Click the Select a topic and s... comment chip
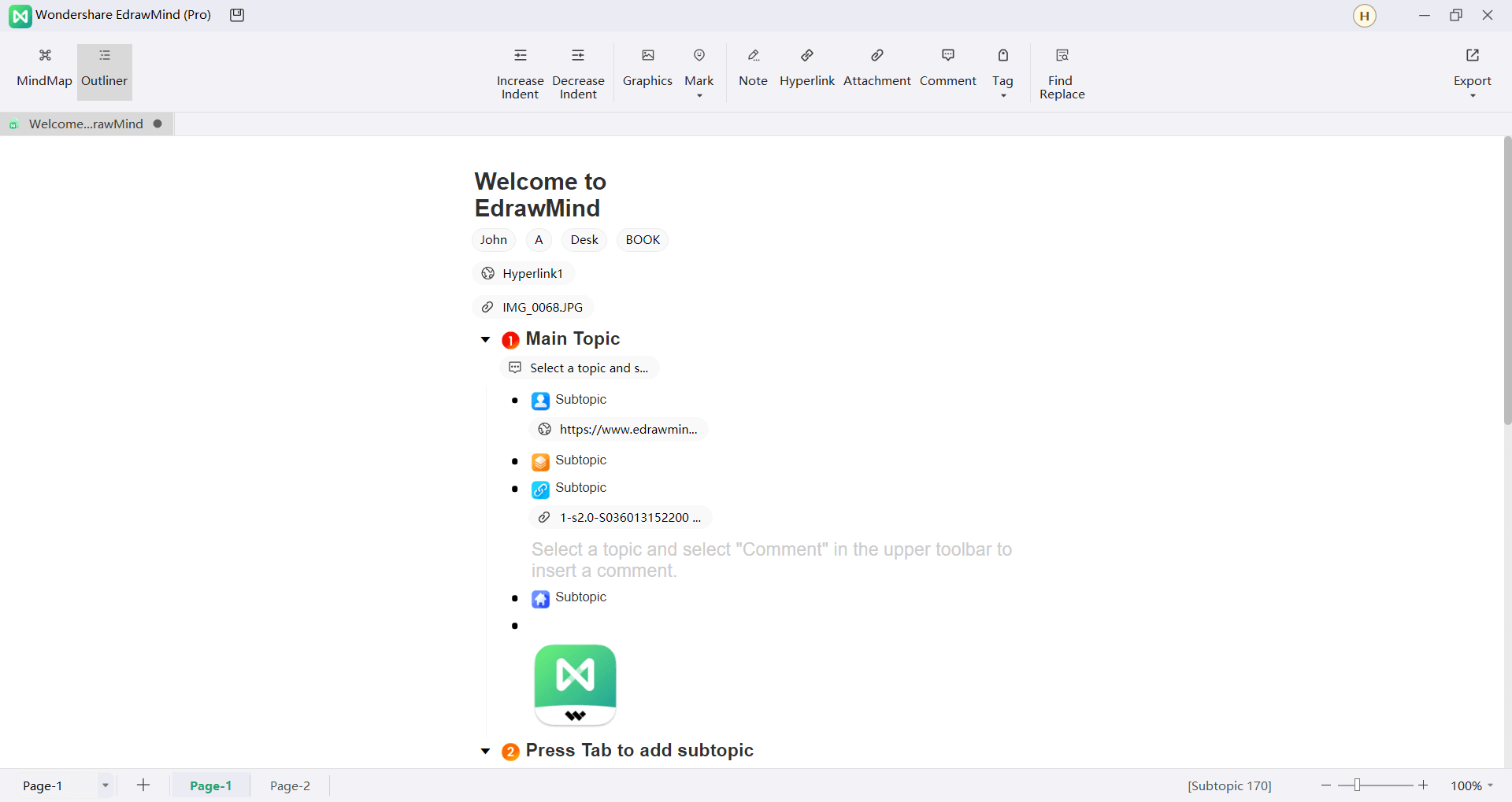1512x802 pixels. [580, 368]
